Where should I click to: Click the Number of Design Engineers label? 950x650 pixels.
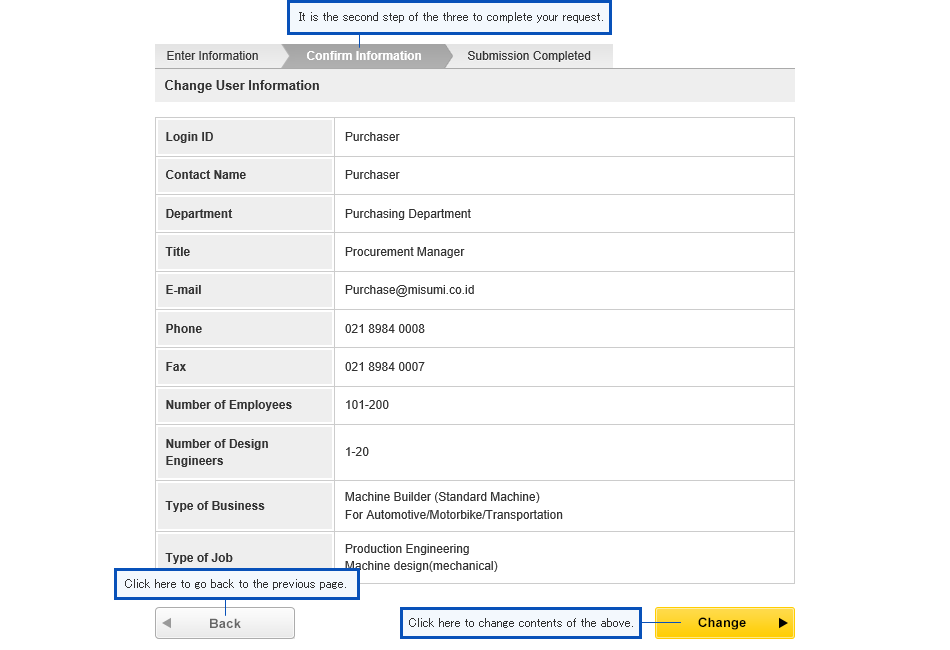click(x=217, y=453)
